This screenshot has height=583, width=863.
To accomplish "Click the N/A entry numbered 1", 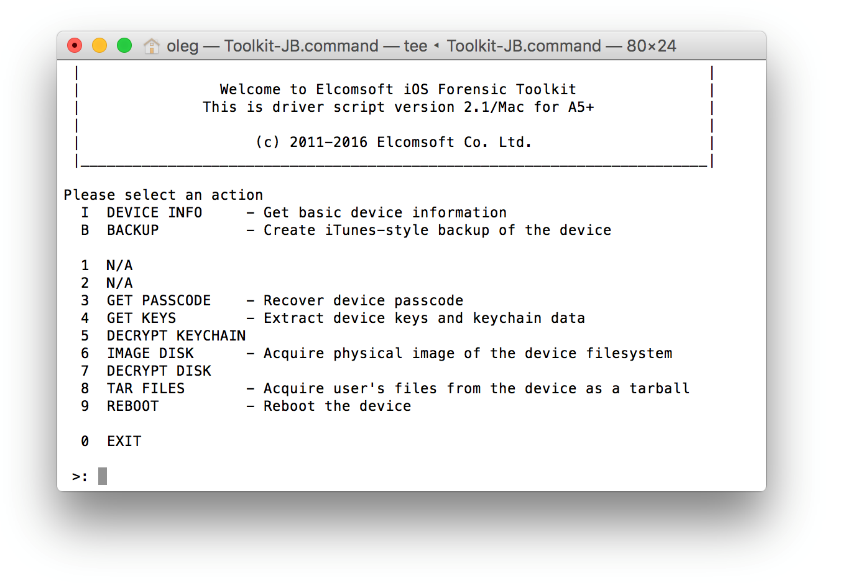I will pos(119,266).
